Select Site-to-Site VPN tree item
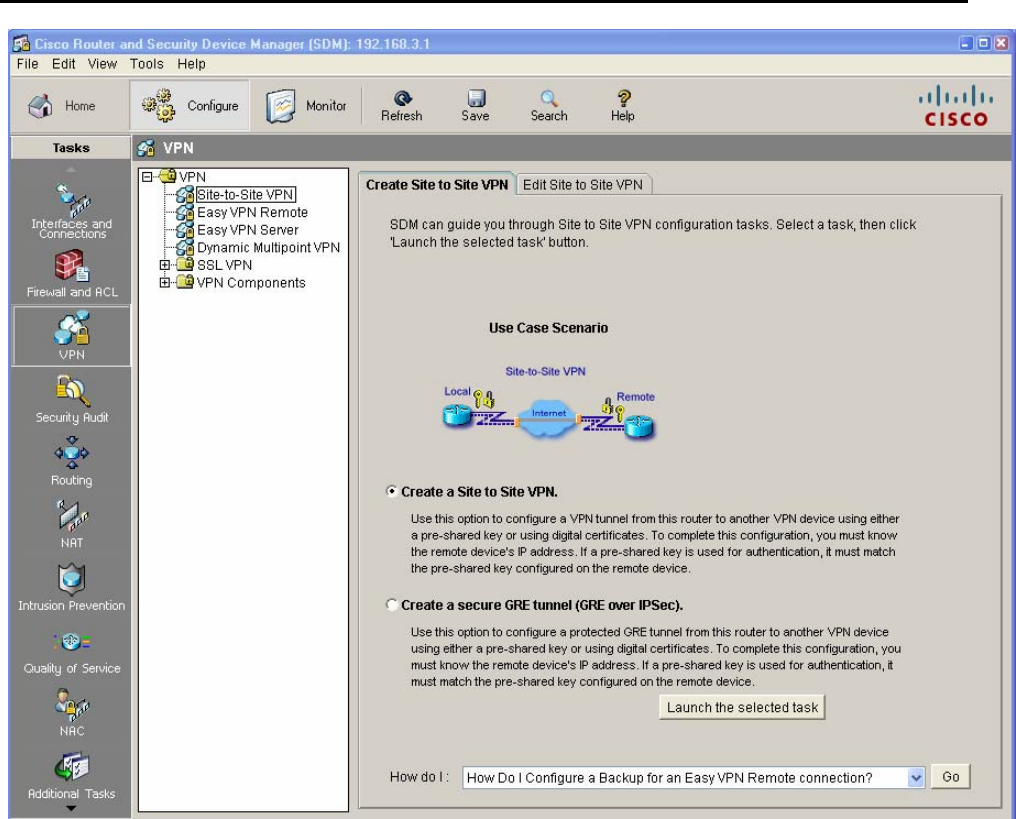 click(245, 194)
